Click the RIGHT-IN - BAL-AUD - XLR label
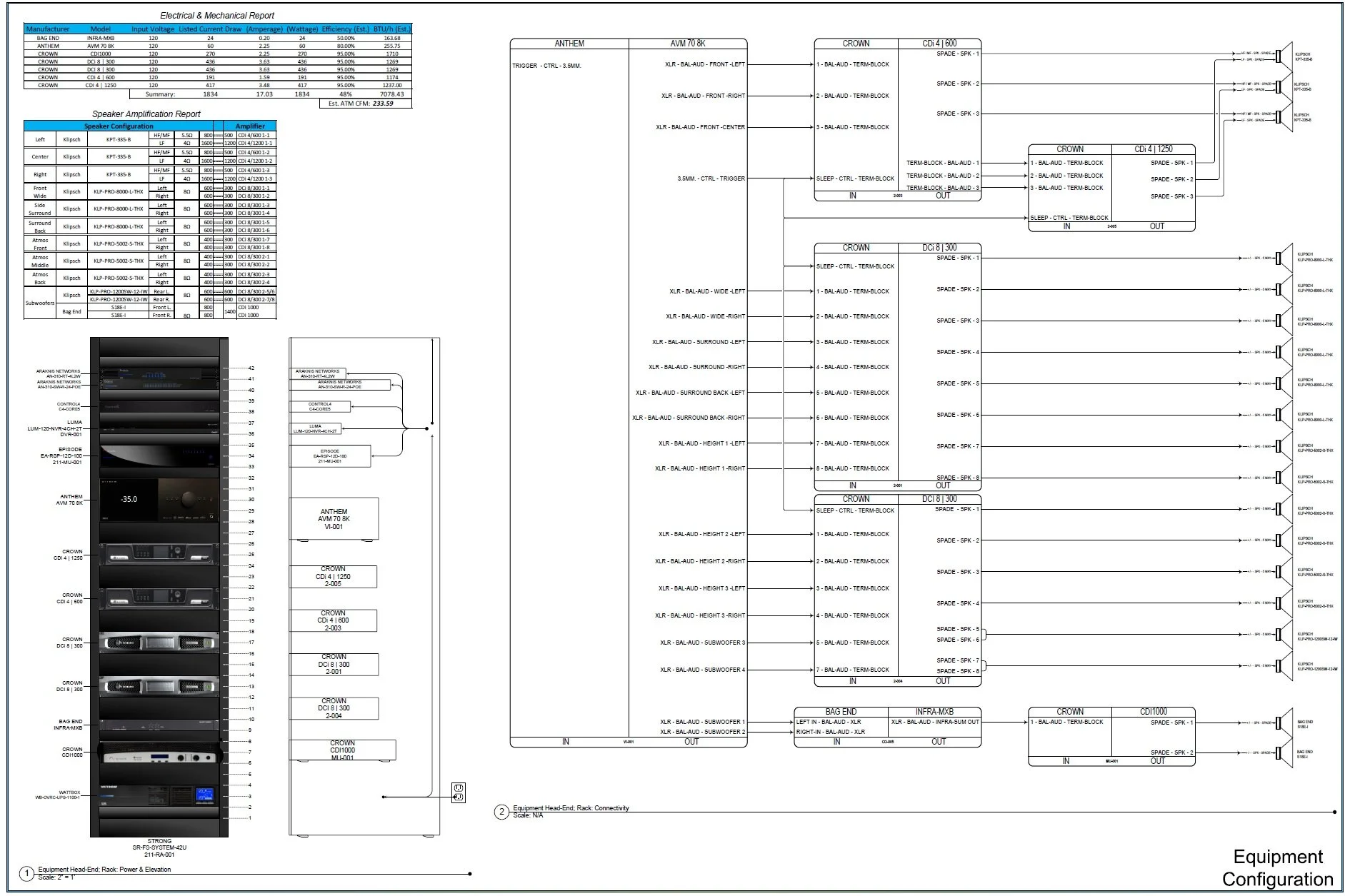The image size is (1345, 896). coord(831,732)
